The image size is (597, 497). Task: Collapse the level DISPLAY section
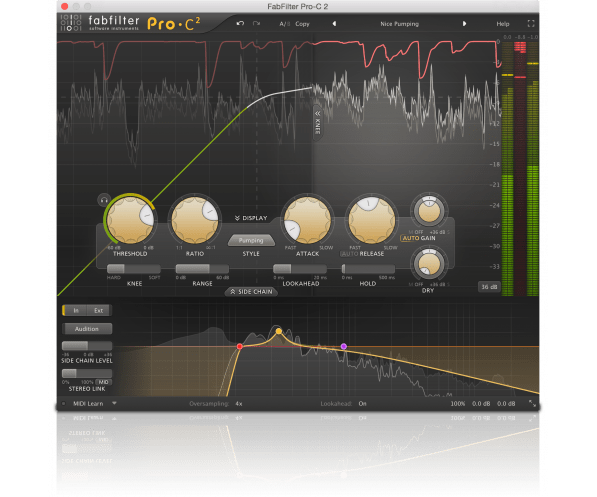[251, 218]
